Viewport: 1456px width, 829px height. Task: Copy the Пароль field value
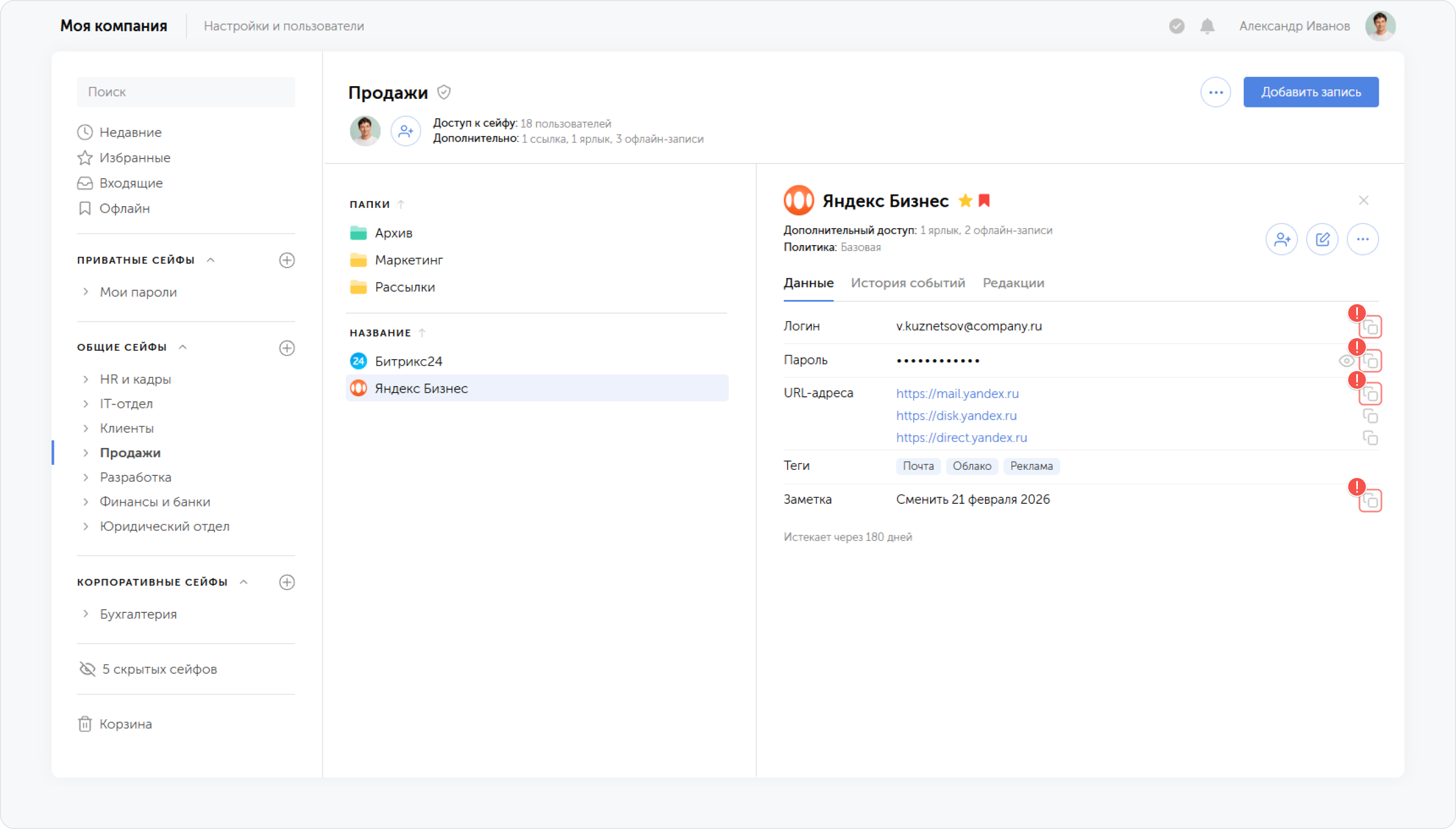coord(1370,360)
